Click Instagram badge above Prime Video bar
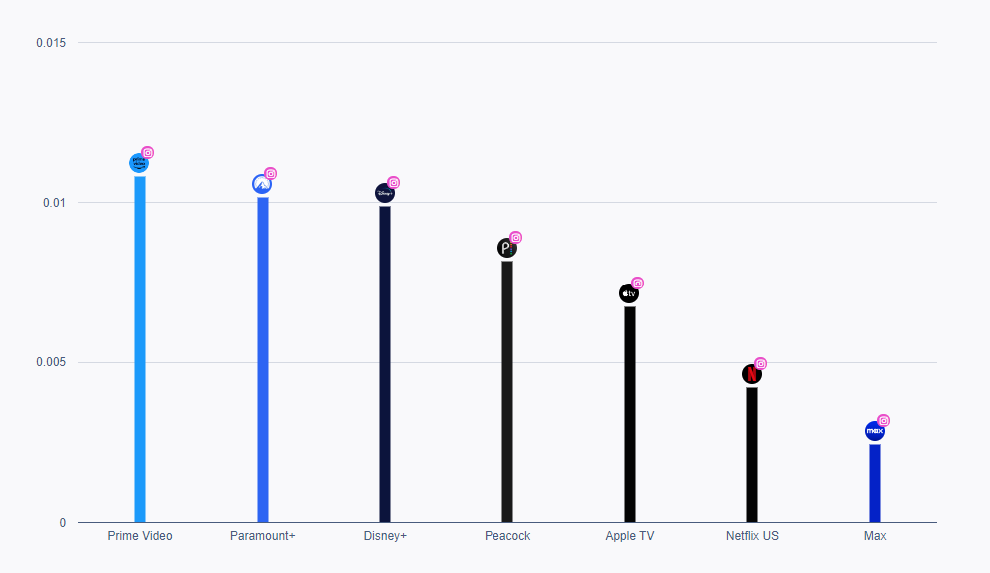Viewport: 990px width, 573px height. pos(148,153)
